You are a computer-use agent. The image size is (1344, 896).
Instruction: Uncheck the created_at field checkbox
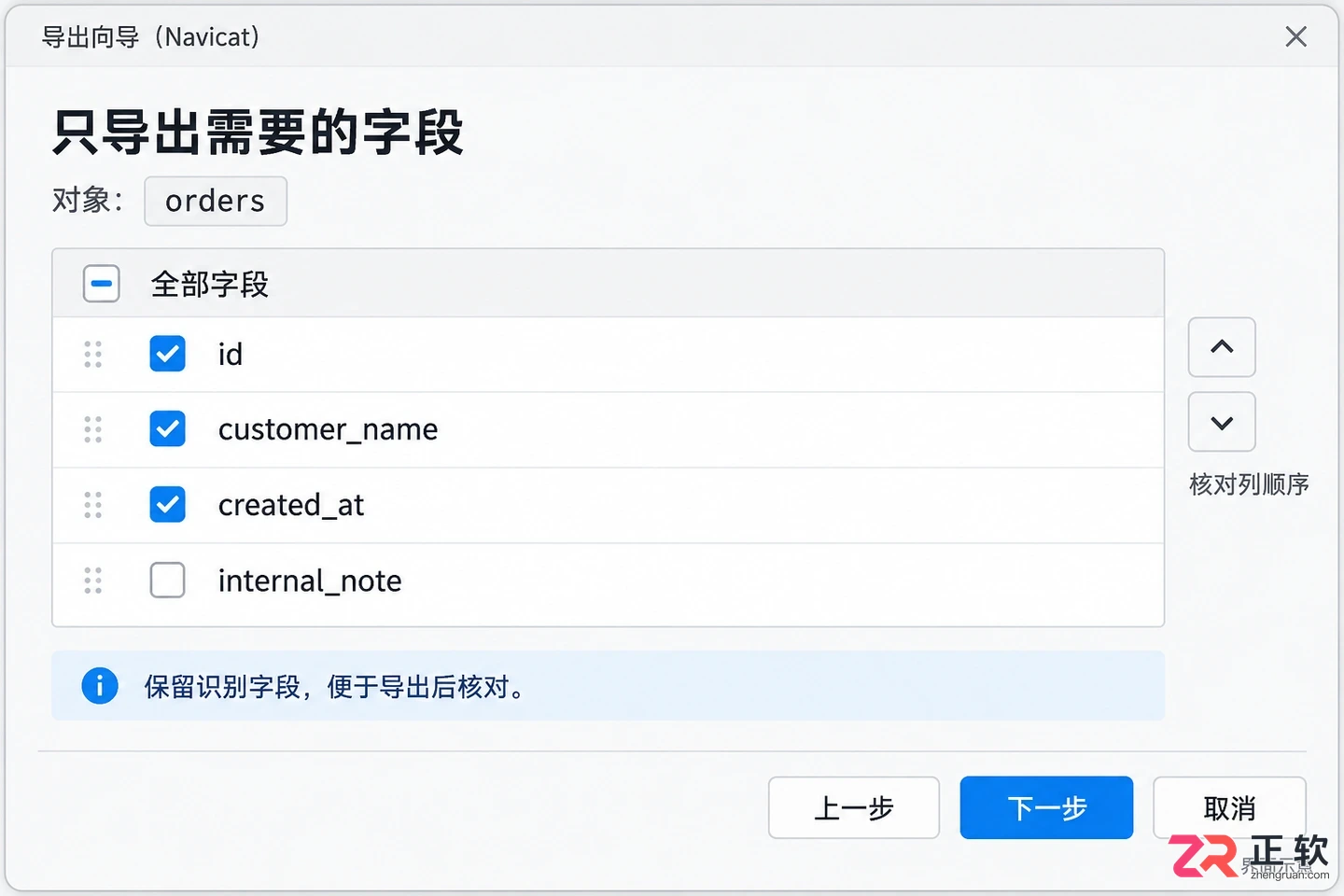[168, 505]
